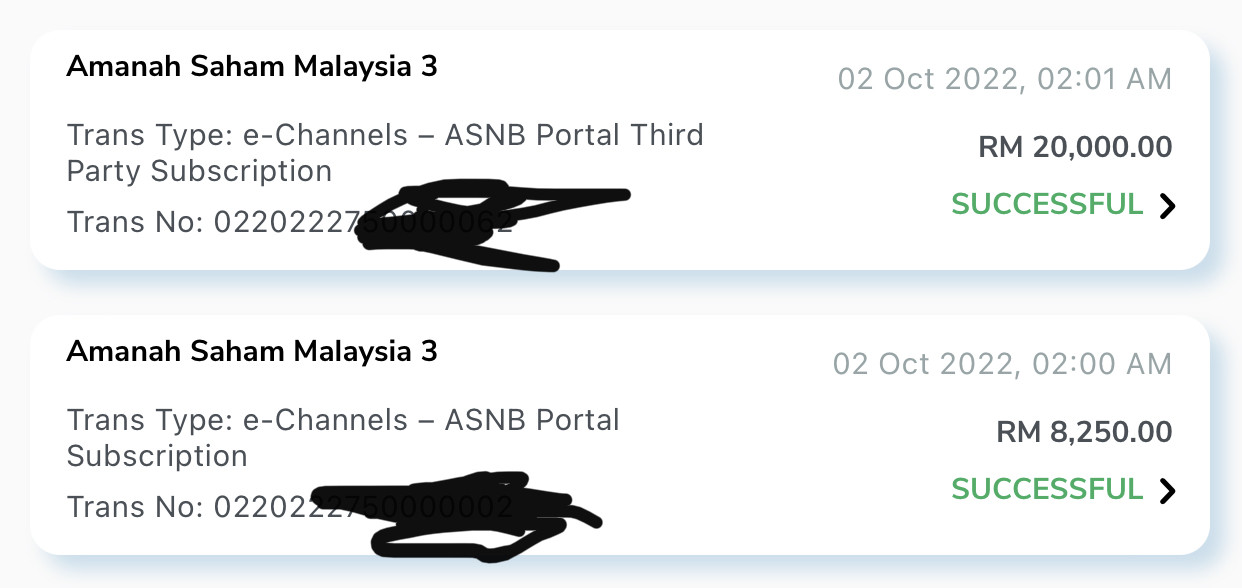Select second Amanah Saham Malaysia 3 title
The height and width of the screenshot is (588, 1242).
pos(252,352)
